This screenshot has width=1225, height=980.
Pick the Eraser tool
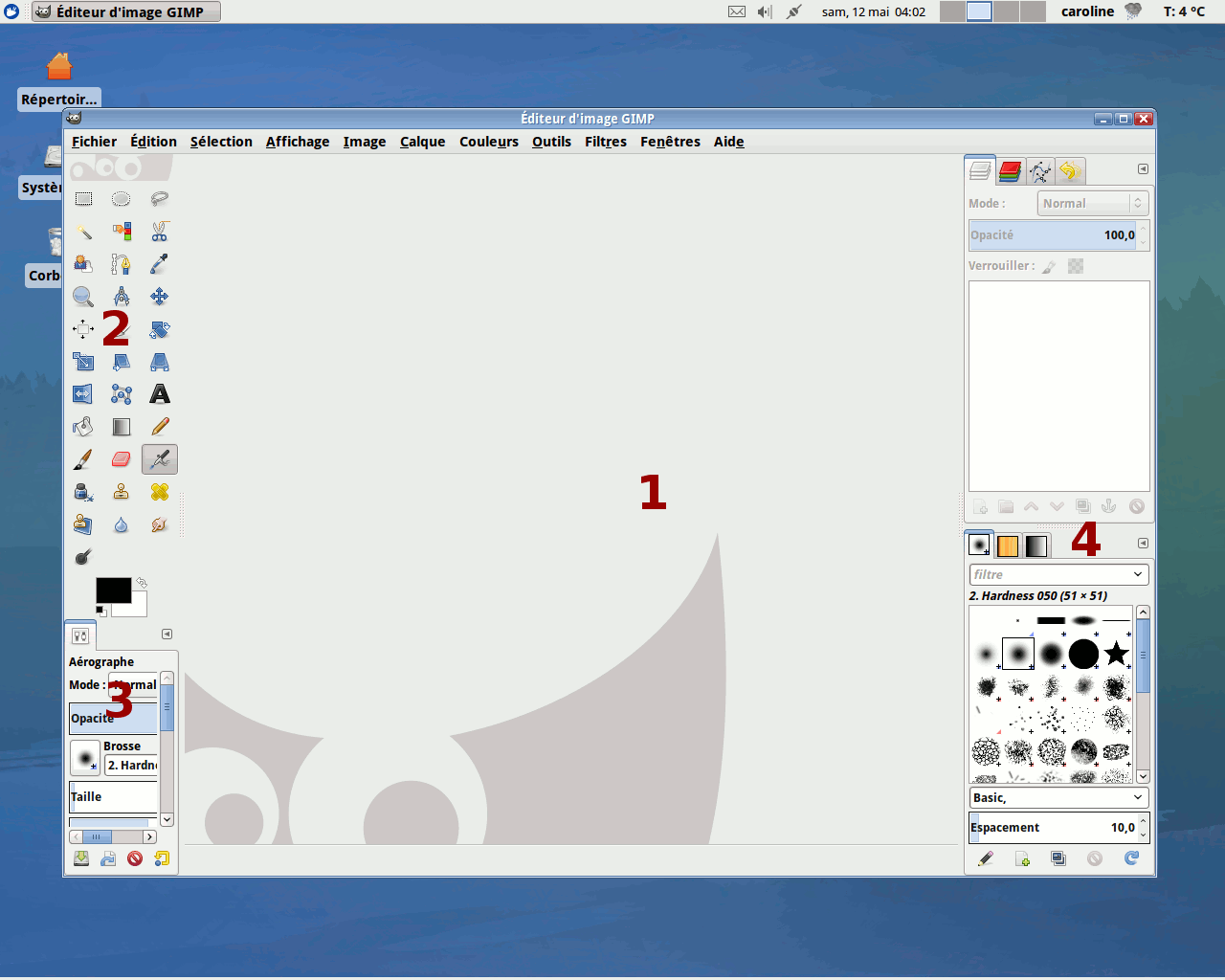pos(122,459)
